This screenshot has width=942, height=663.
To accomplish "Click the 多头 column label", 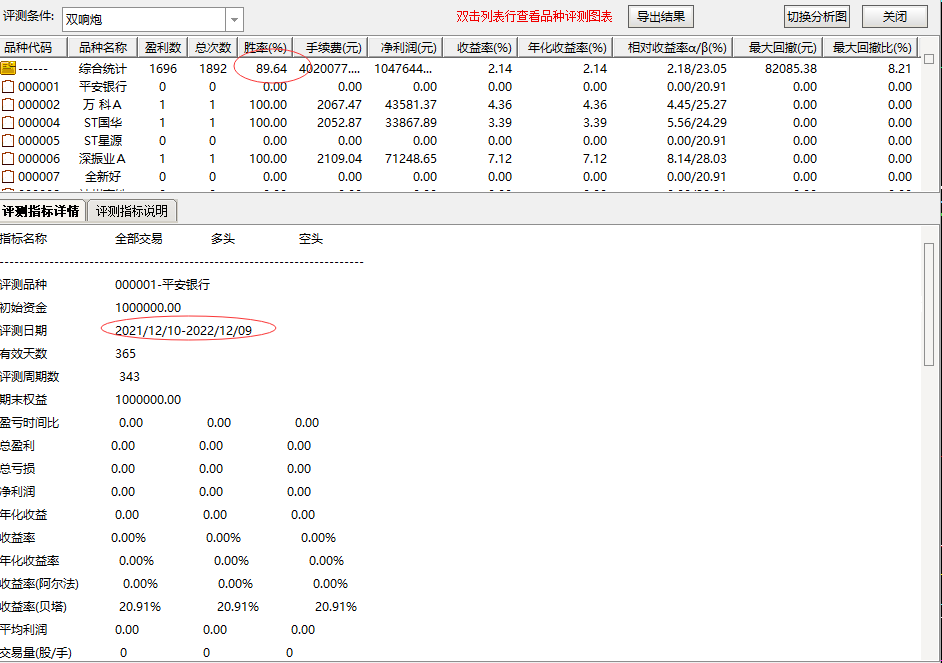I will click(223, 239).
